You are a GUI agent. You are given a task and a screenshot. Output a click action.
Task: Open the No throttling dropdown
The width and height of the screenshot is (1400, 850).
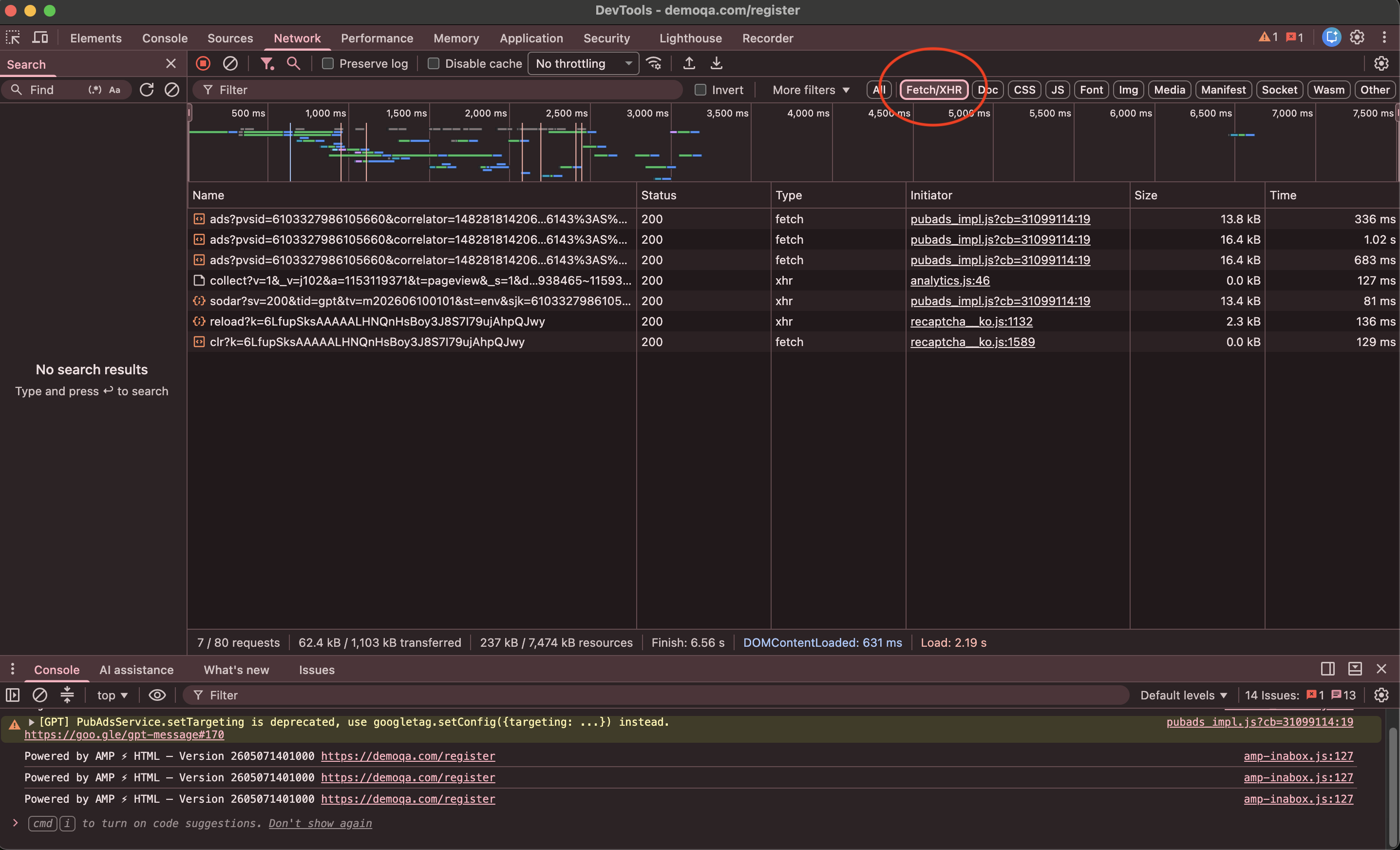pos(584,64)
